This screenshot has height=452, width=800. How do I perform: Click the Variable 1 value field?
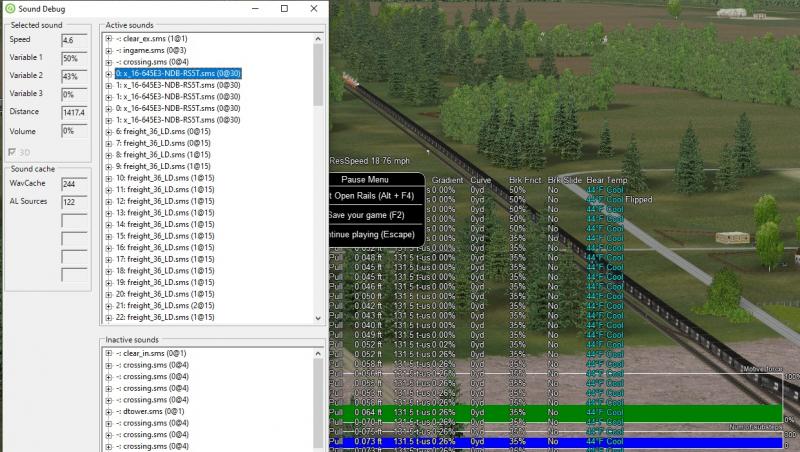click(x=74, y=58)
